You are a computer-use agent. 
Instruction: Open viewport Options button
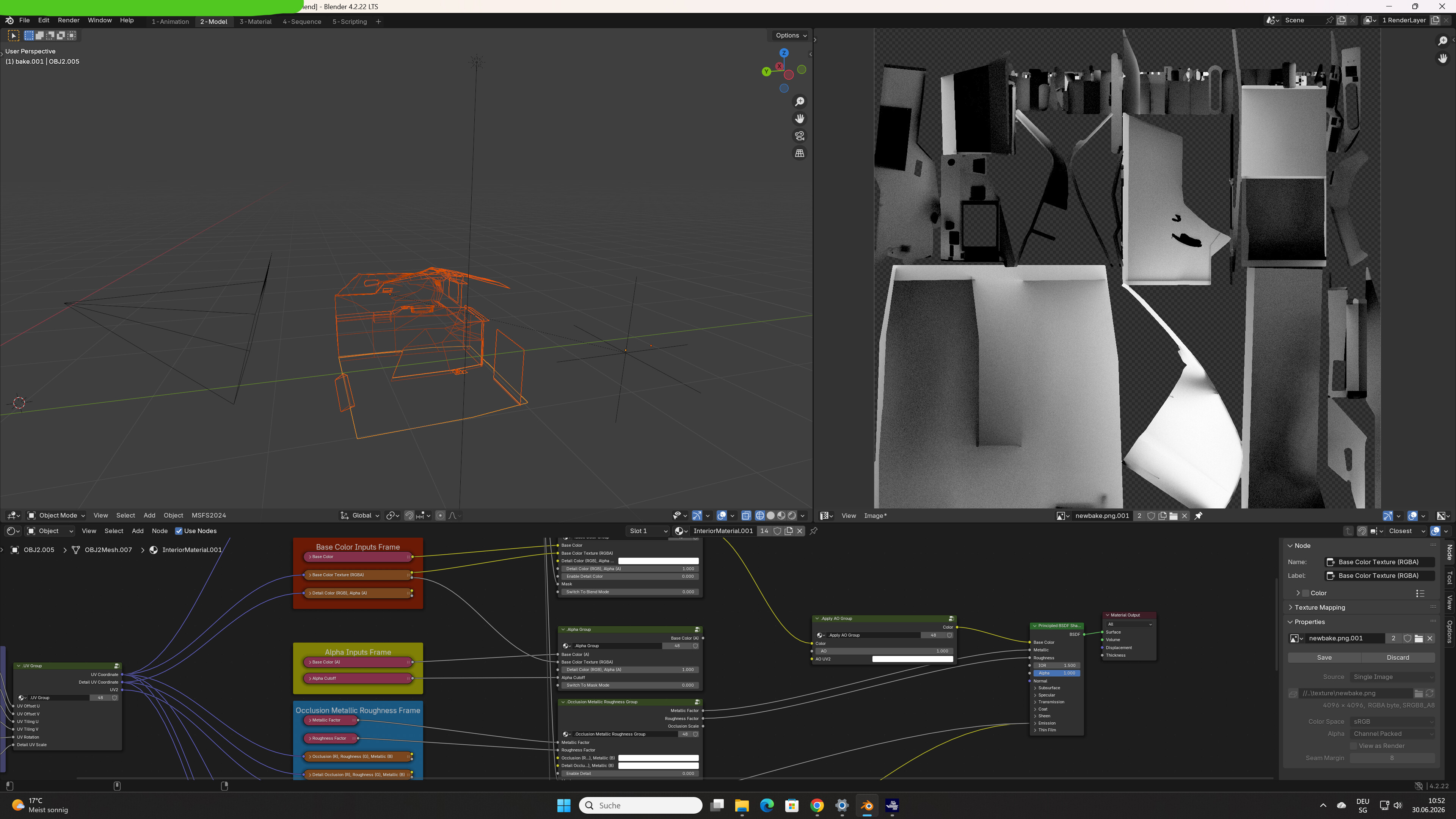791,35
